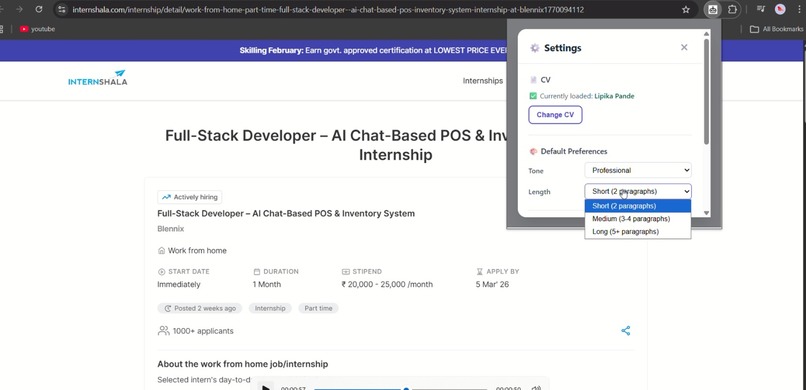This screenshot has width=806, height=390.
Task: Open media controls icon in toolbar
Action: tap(761, 9)
